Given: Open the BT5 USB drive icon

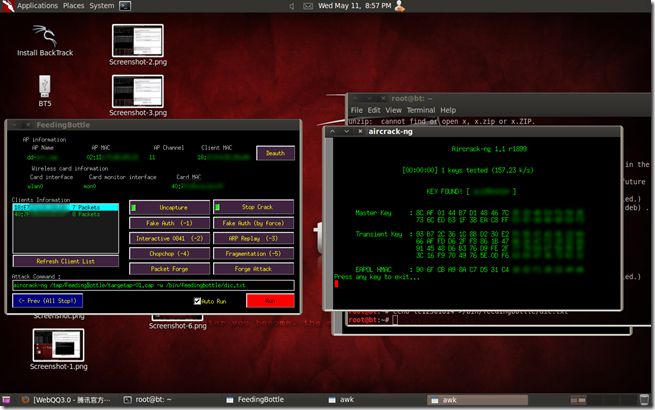Looking at the screenshot, I should [x=45, y=91].
